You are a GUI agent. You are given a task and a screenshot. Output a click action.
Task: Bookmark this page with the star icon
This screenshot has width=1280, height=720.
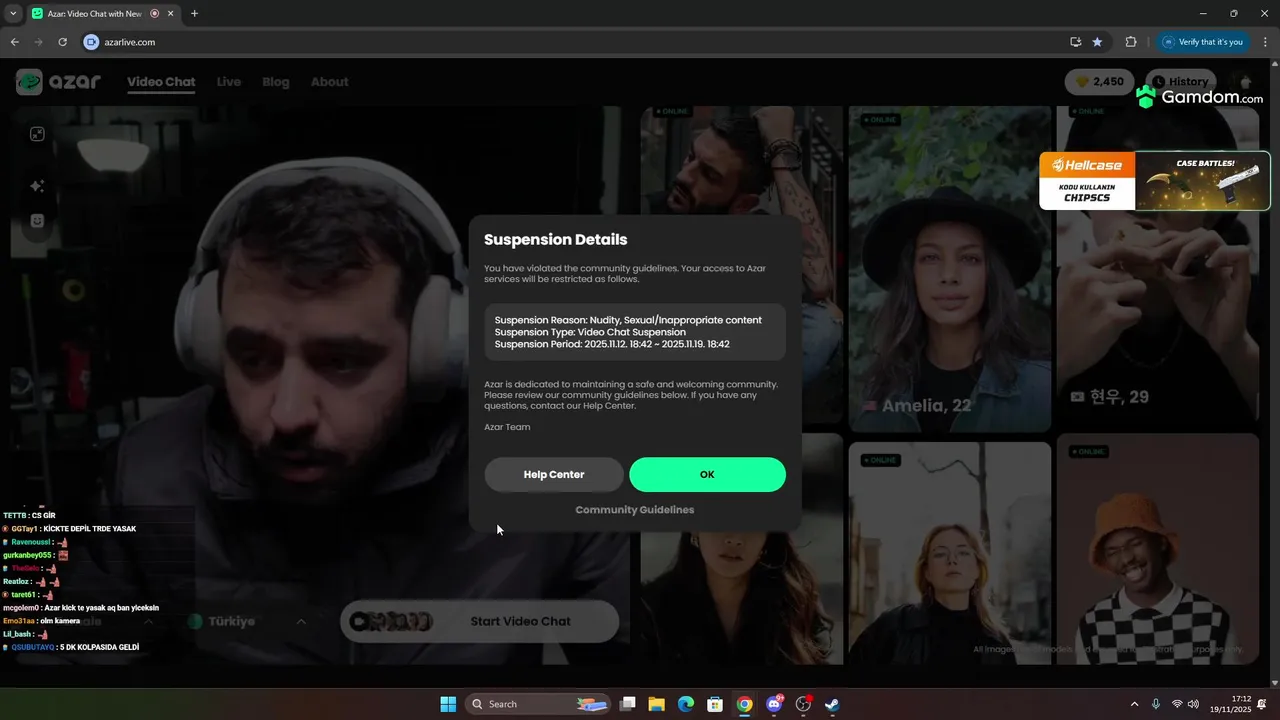pyautogui.click(x=1097, y=42)
